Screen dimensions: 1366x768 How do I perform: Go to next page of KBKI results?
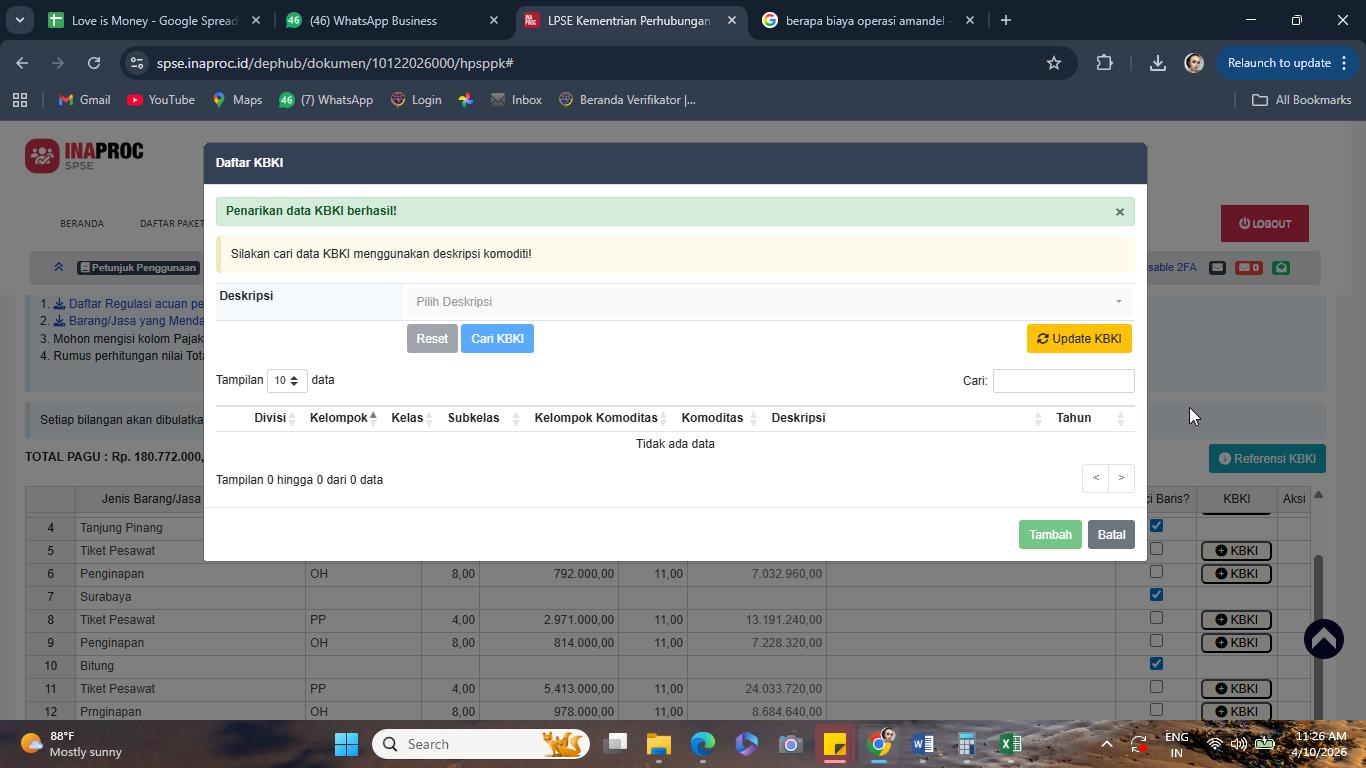pos(1121,478)
